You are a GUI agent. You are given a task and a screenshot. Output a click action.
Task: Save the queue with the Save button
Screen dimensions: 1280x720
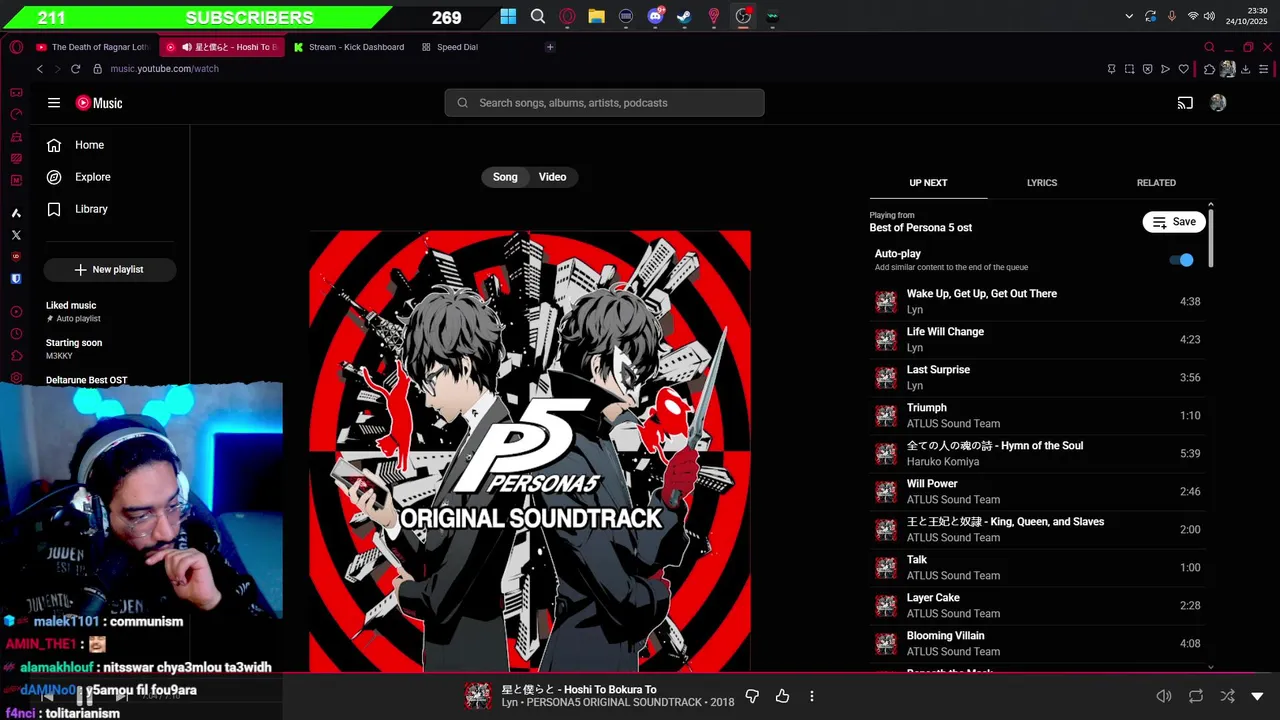tap(1174, 222)
